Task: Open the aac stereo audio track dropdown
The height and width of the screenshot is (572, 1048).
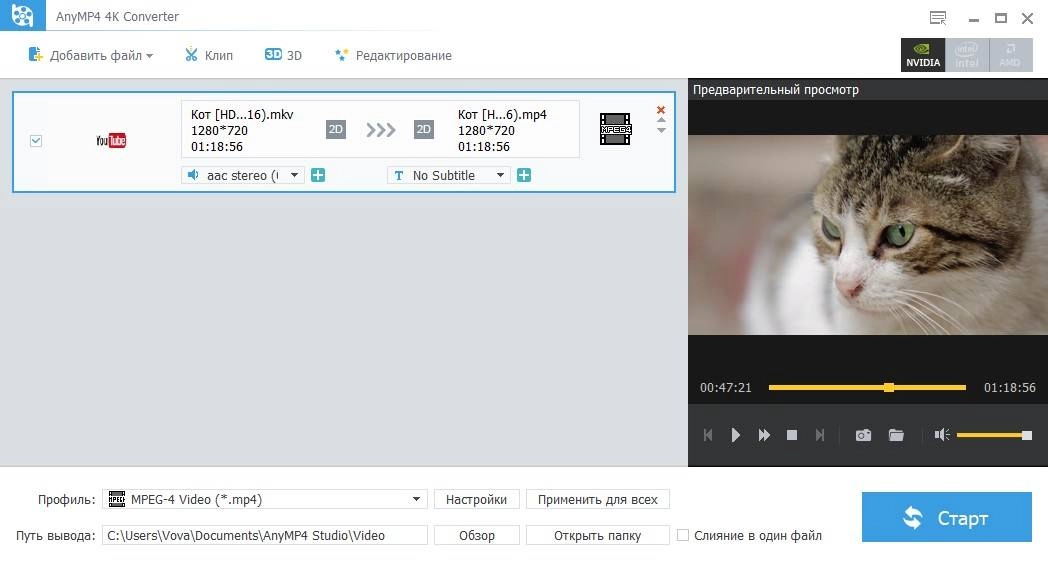Action: pos(243,175)
